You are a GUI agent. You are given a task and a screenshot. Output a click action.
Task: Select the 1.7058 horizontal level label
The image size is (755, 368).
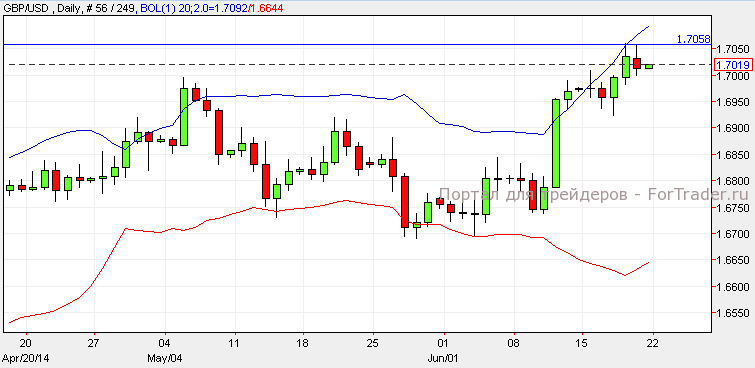point(692,39)
